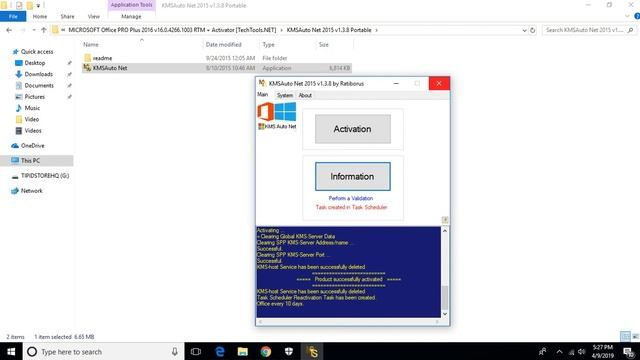640x360 pixels.
Task: Open the Video folder in the sidebar
Action: (31, 119)
